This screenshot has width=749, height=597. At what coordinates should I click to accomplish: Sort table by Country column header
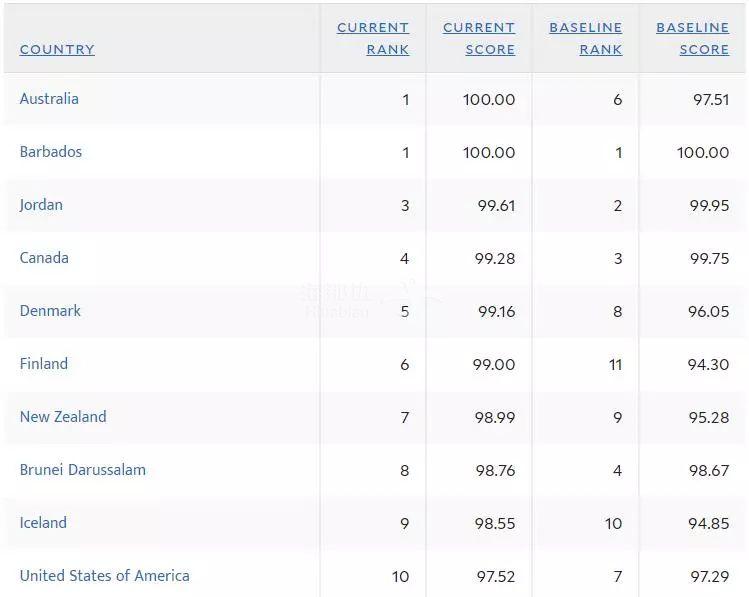[57, 49]
